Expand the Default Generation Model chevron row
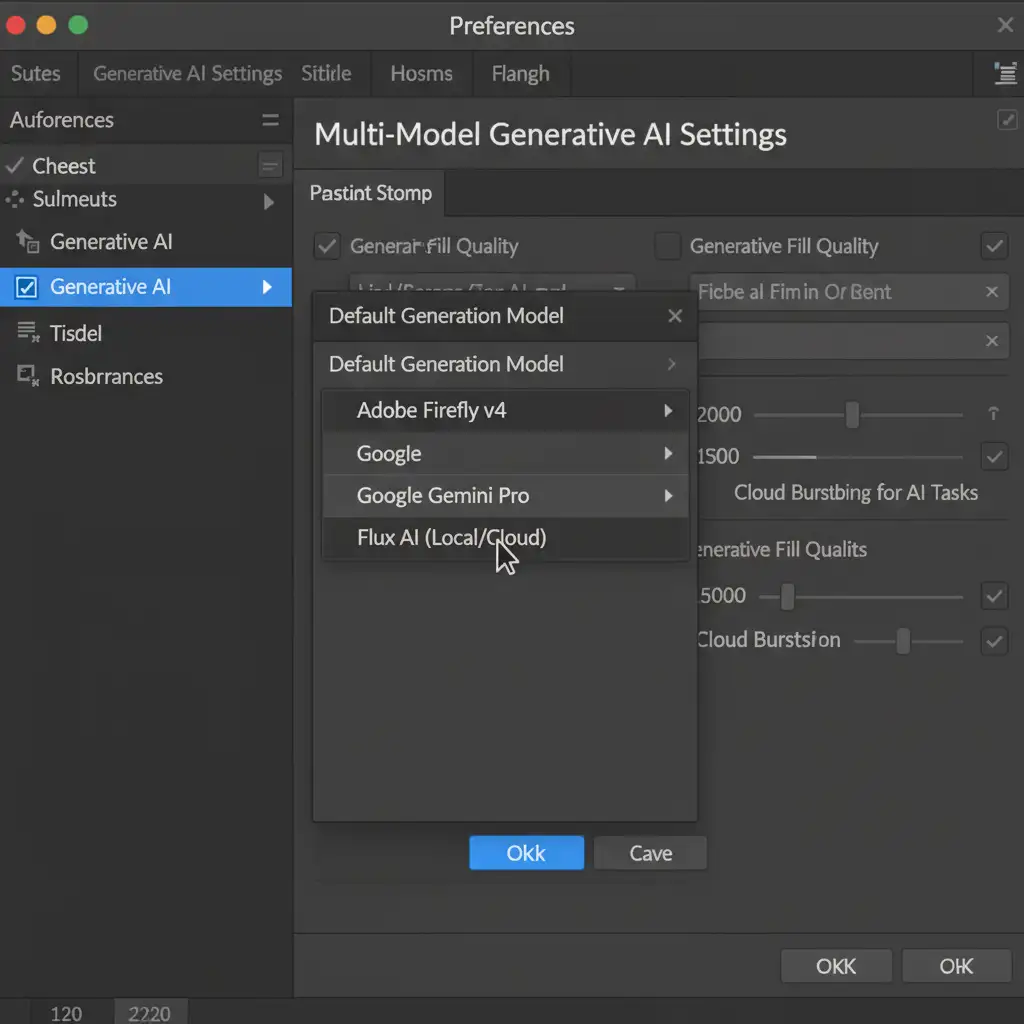Screen dimensions: 1024x1024 tap(671, 365)
